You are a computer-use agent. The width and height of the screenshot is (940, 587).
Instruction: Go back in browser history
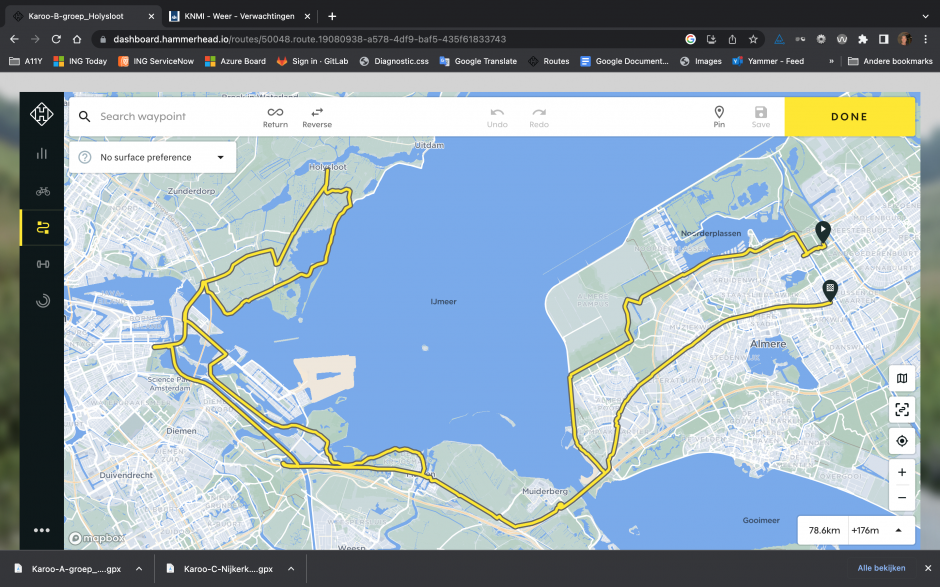(14, 39)
